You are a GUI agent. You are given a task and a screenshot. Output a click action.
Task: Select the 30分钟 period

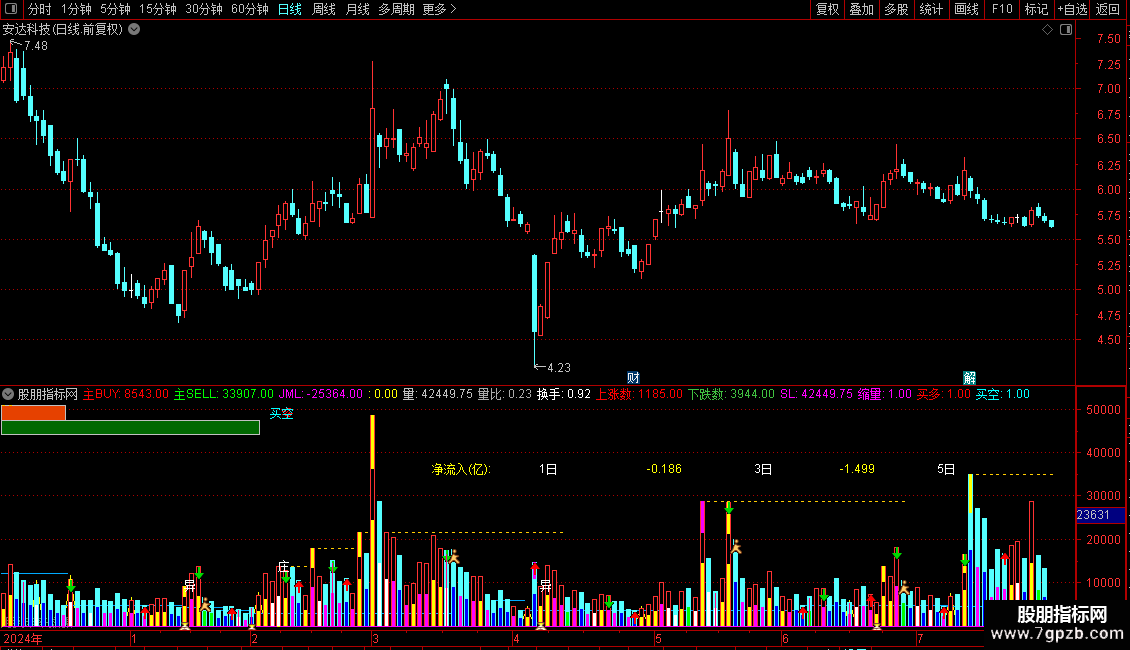point(204,9)
